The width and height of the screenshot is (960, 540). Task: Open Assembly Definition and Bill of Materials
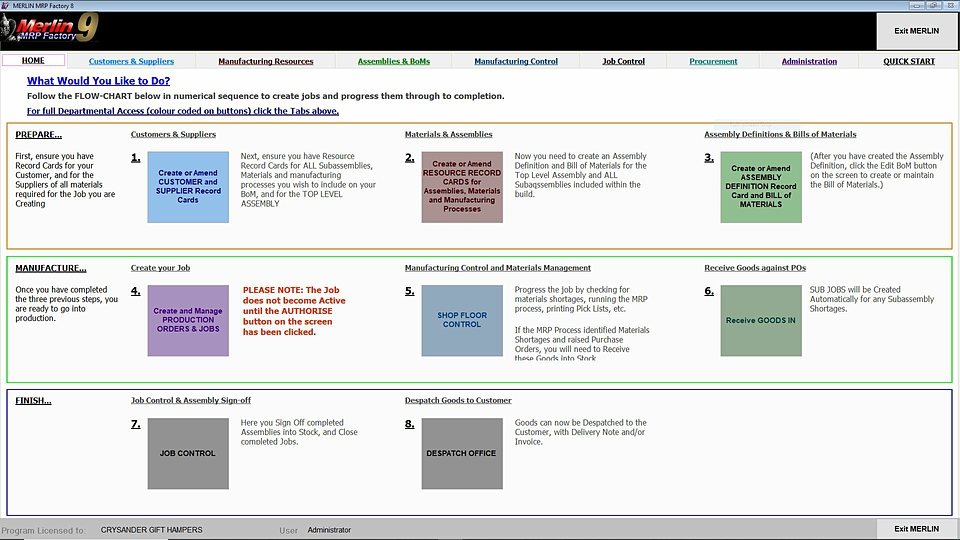tap(761, 187)
